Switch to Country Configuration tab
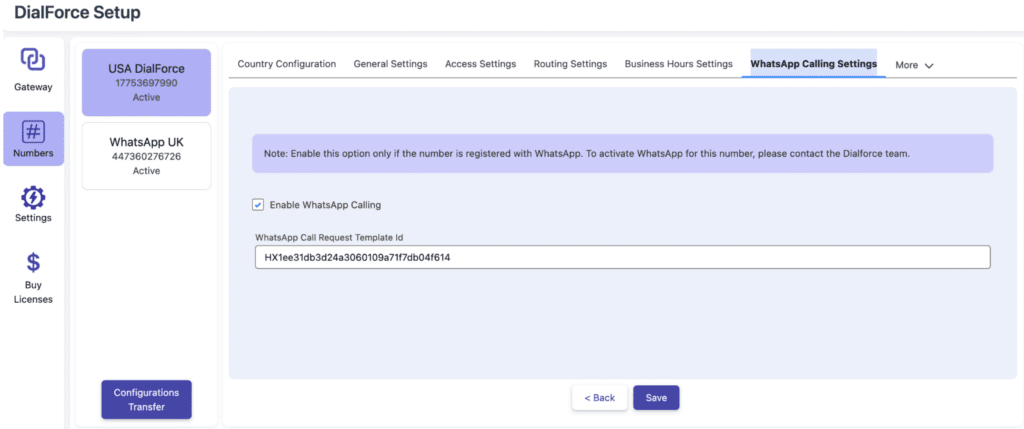 coord(286,64)
